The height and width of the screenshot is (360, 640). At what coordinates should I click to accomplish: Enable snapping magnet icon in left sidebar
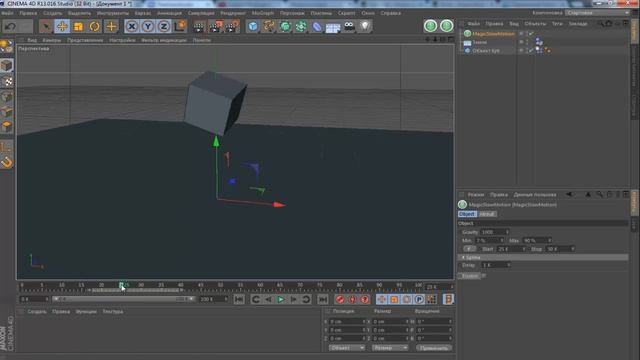[7, 162]
